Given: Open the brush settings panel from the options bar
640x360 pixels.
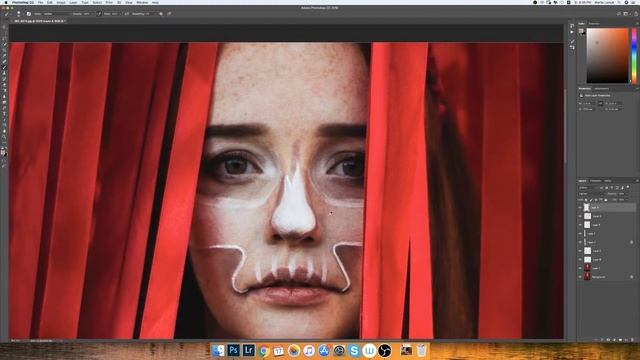Looking at the screenshot, I should (x=29, y=14).
